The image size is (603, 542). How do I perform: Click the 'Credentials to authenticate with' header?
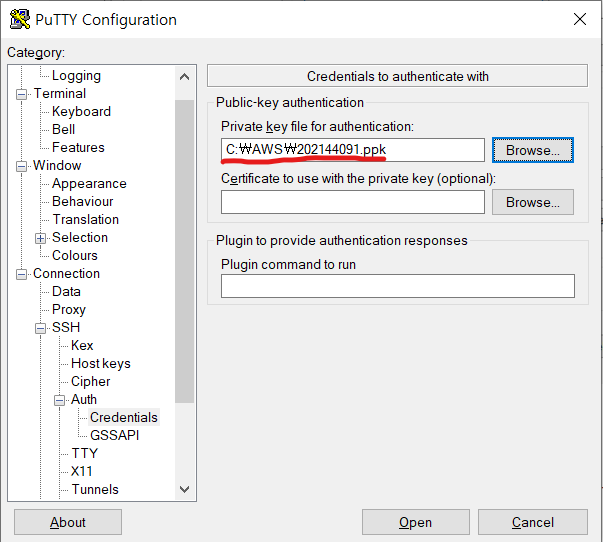pos(397,76)
